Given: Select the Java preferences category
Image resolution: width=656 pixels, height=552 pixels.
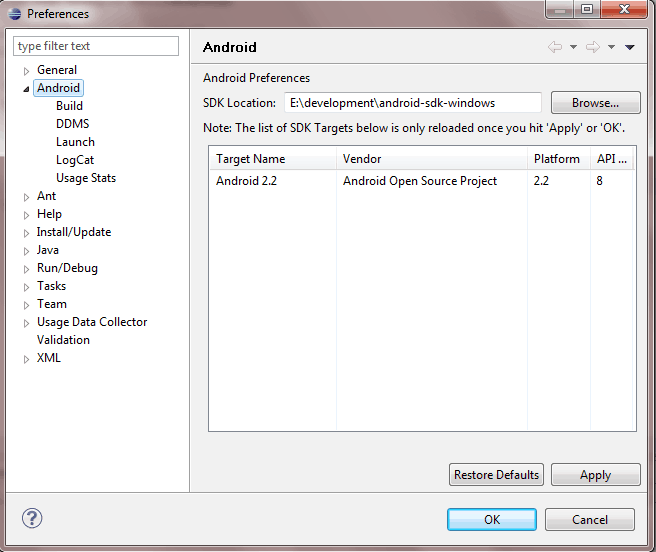Looking at the screenshot, I should (48, 250).
